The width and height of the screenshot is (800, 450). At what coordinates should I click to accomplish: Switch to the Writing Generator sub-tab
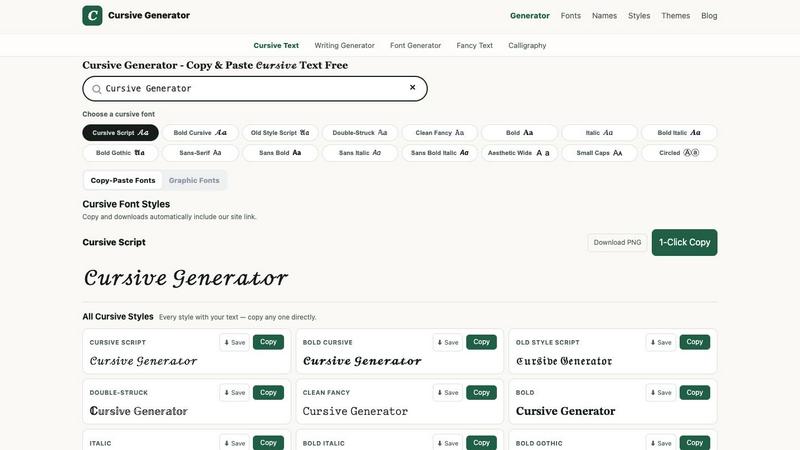click(x=344, y=45)
